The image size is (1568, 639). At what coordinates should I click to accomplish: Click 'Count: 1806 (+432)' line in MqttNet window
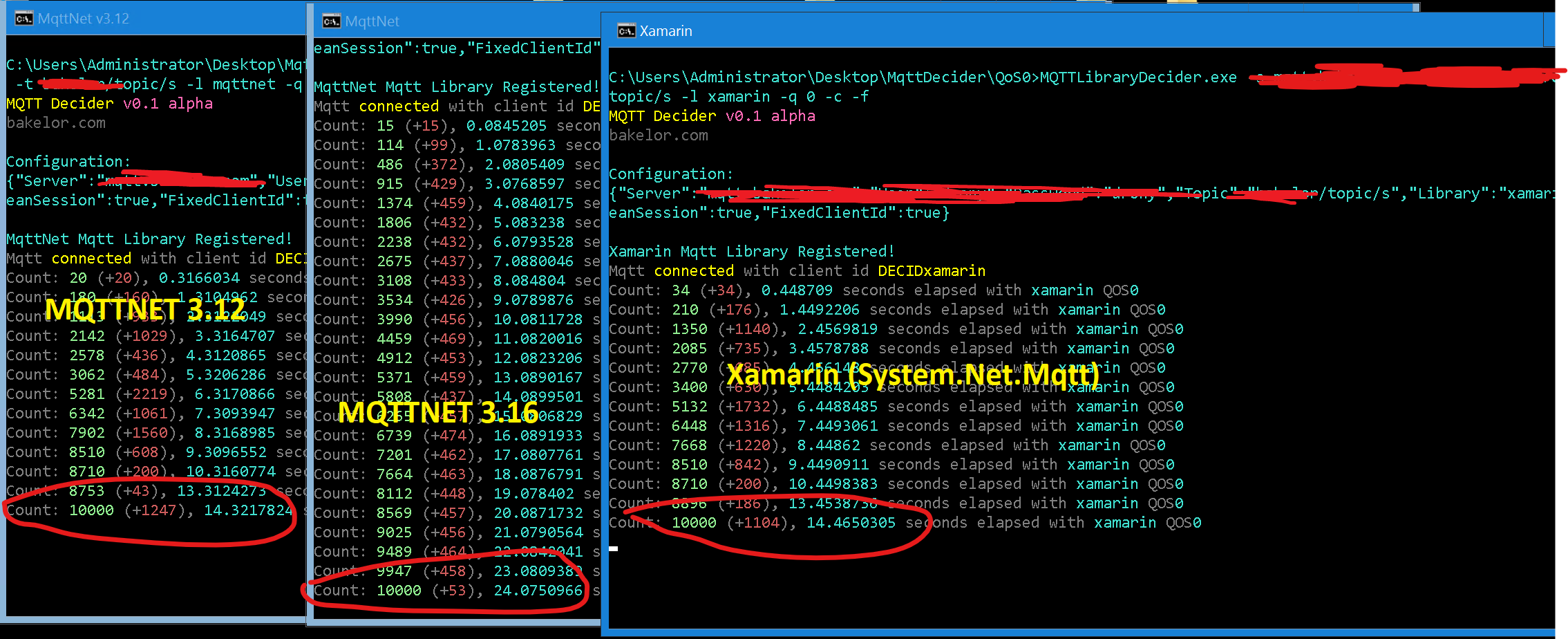(x=457, y=223)
